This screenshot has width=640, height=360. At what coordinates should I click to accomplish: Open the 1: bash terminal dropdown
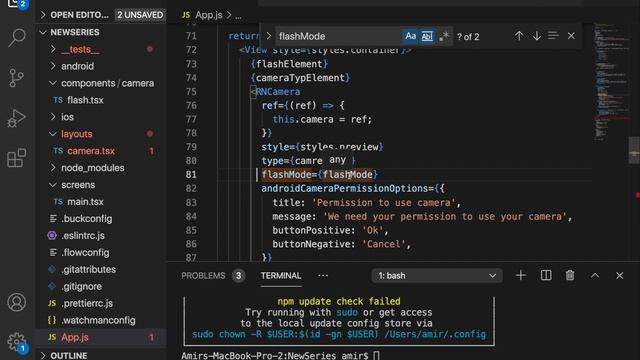coord(437,276)
